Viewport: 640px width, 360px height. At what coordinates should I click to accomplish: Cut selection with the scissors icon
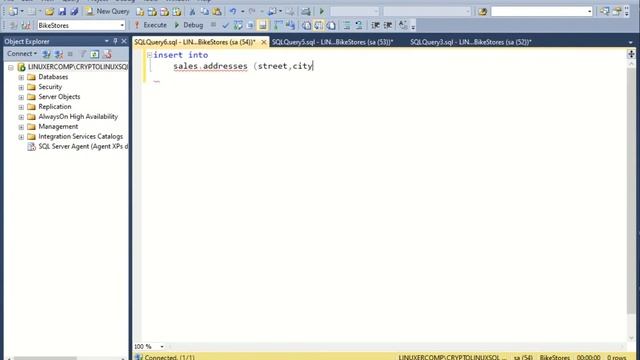click(192, 11)
